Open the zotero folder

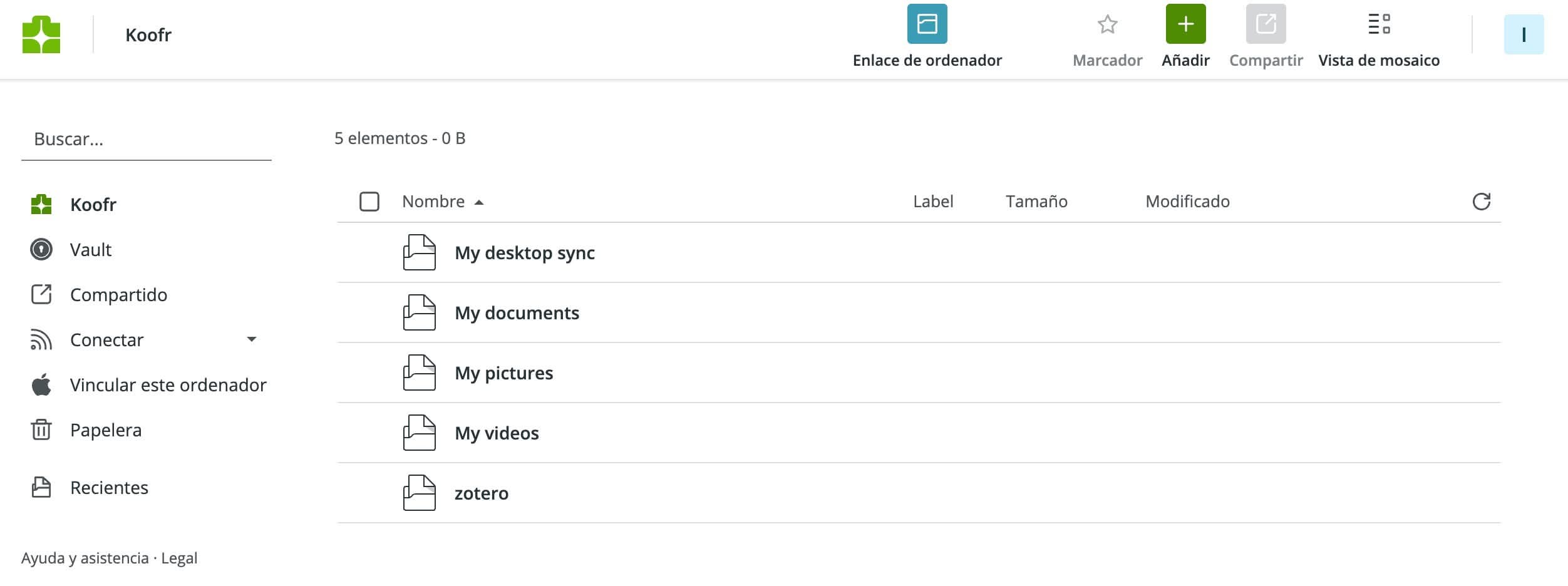[481, 493]
